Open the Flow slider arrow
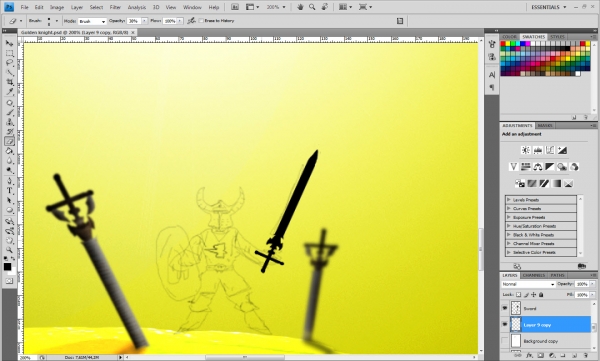600x361 pixels. pyautogui.click(x=180, y=21)
